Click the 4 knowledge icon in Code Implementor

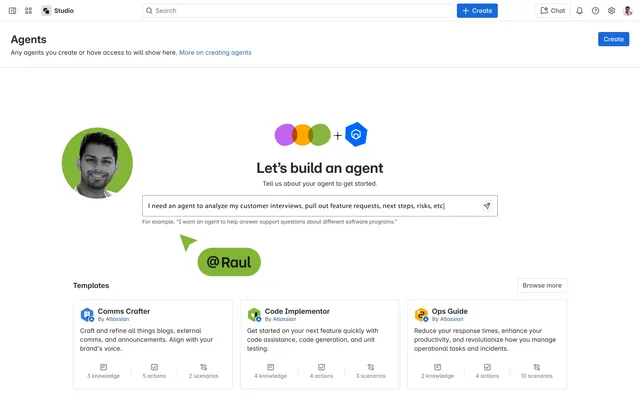(x=270, y=367)
